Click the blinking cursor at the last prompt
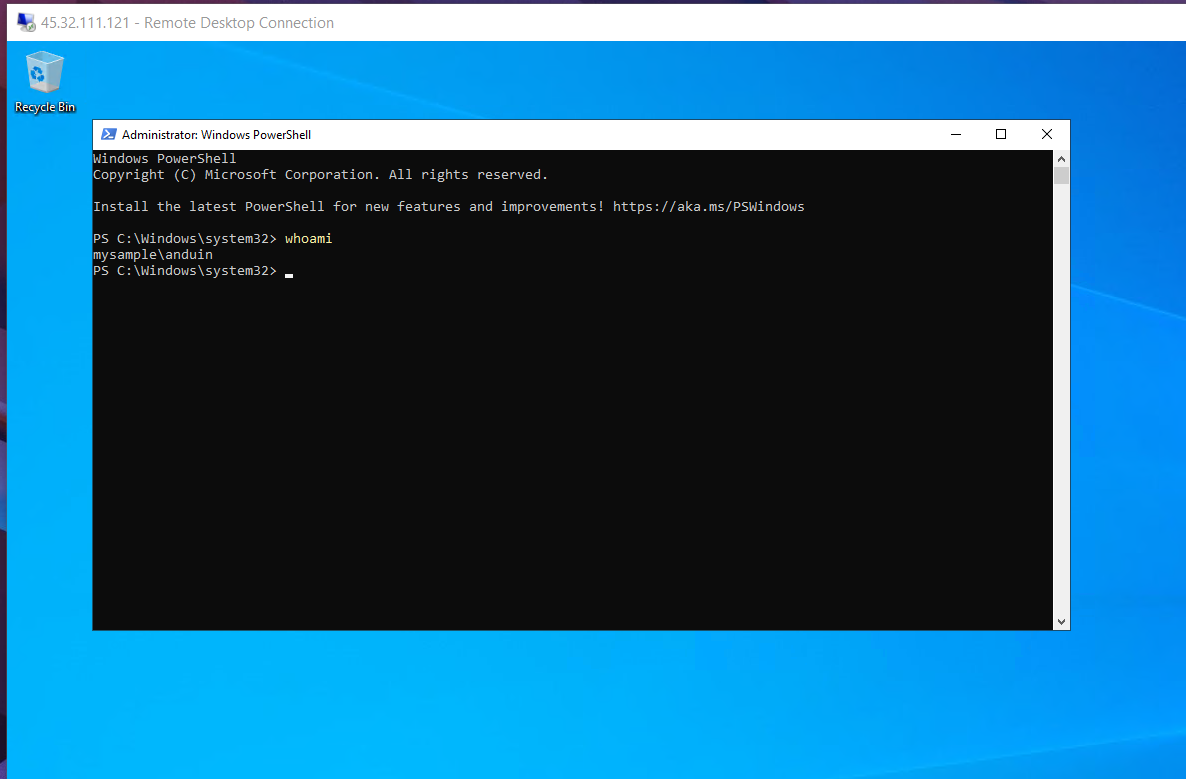1186x779 pixels. coord(289,275)
